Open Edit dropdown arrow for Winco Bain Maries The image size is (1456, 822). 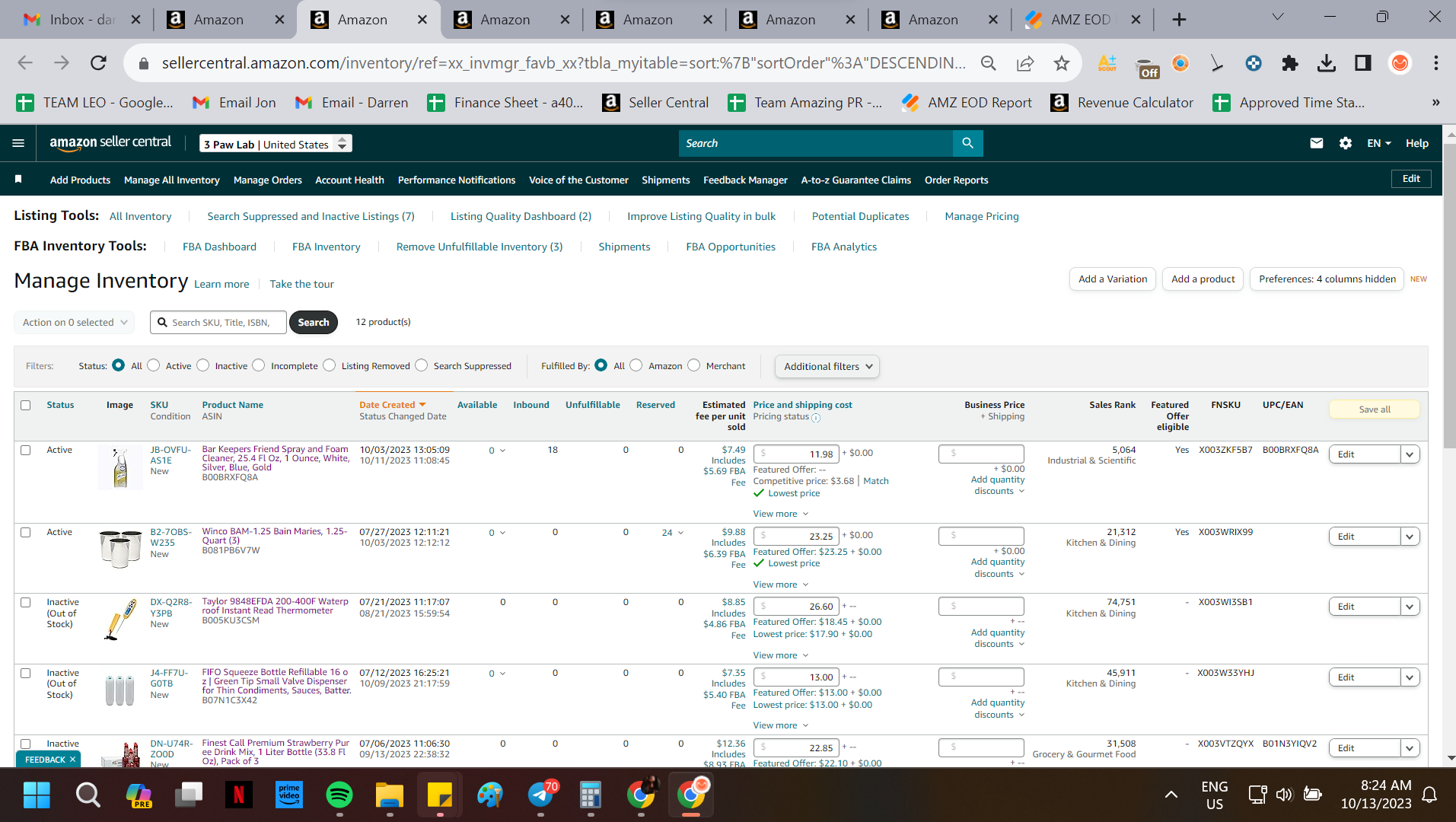[x=1410, y=537]
